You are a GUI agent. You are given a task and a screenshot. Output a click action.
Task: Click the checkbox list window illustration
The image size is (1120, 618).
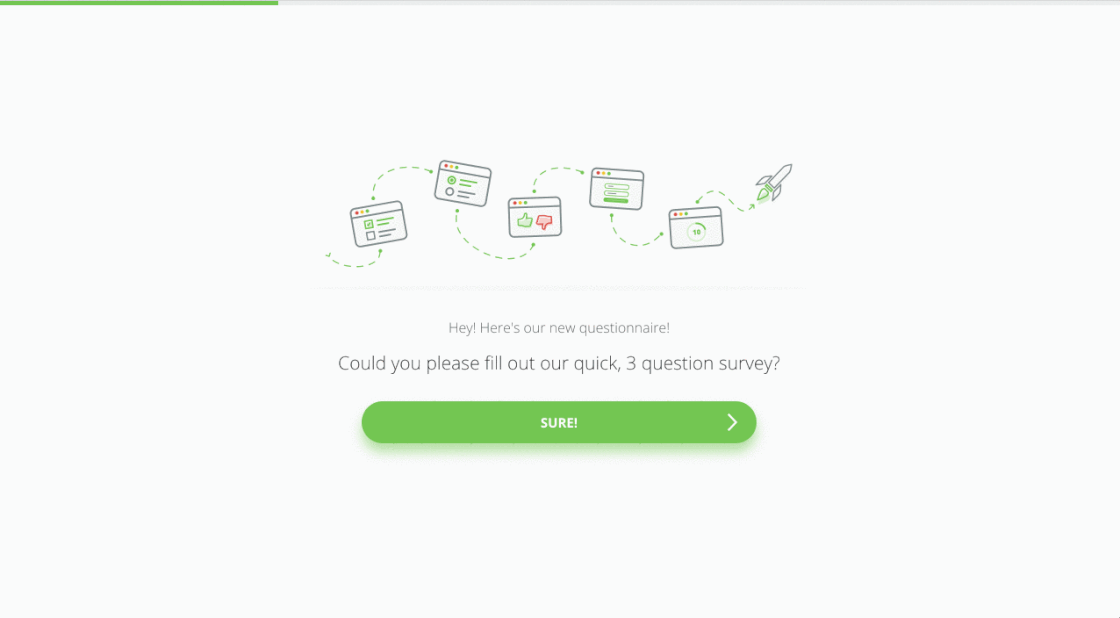pos(379,224)
